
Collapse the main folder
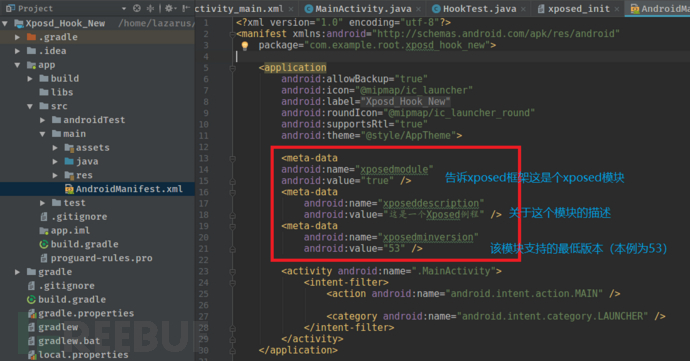coord(42,134)
